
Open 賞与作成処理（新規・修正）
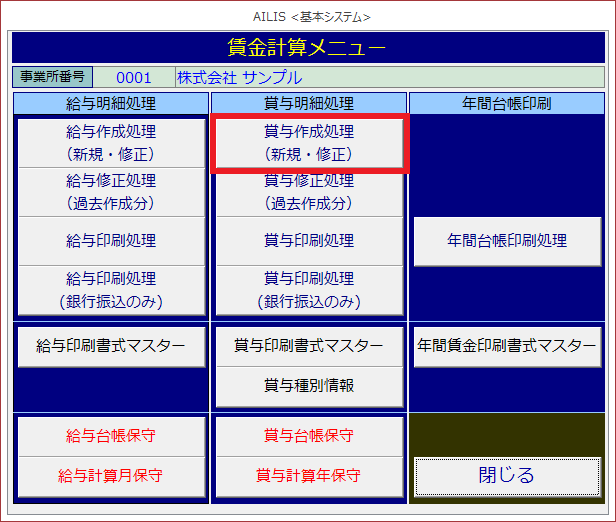click(x=308, y=143)
